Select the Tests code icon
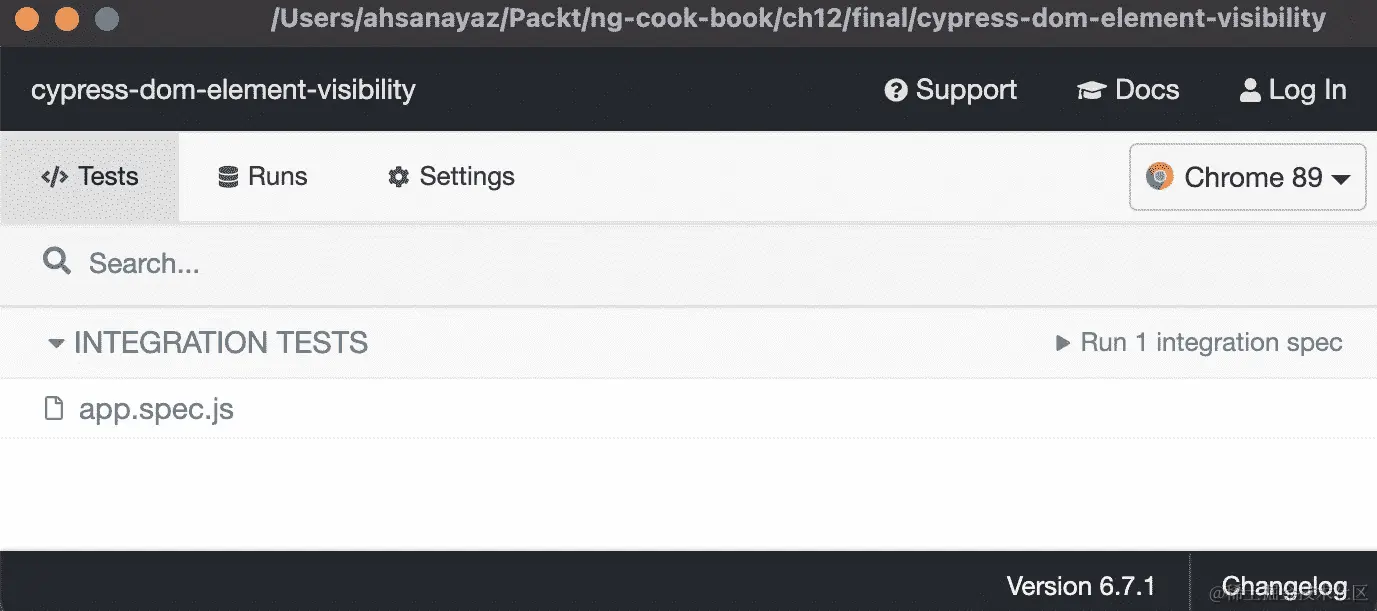The image size is (1377, 611). click(54, 177)
